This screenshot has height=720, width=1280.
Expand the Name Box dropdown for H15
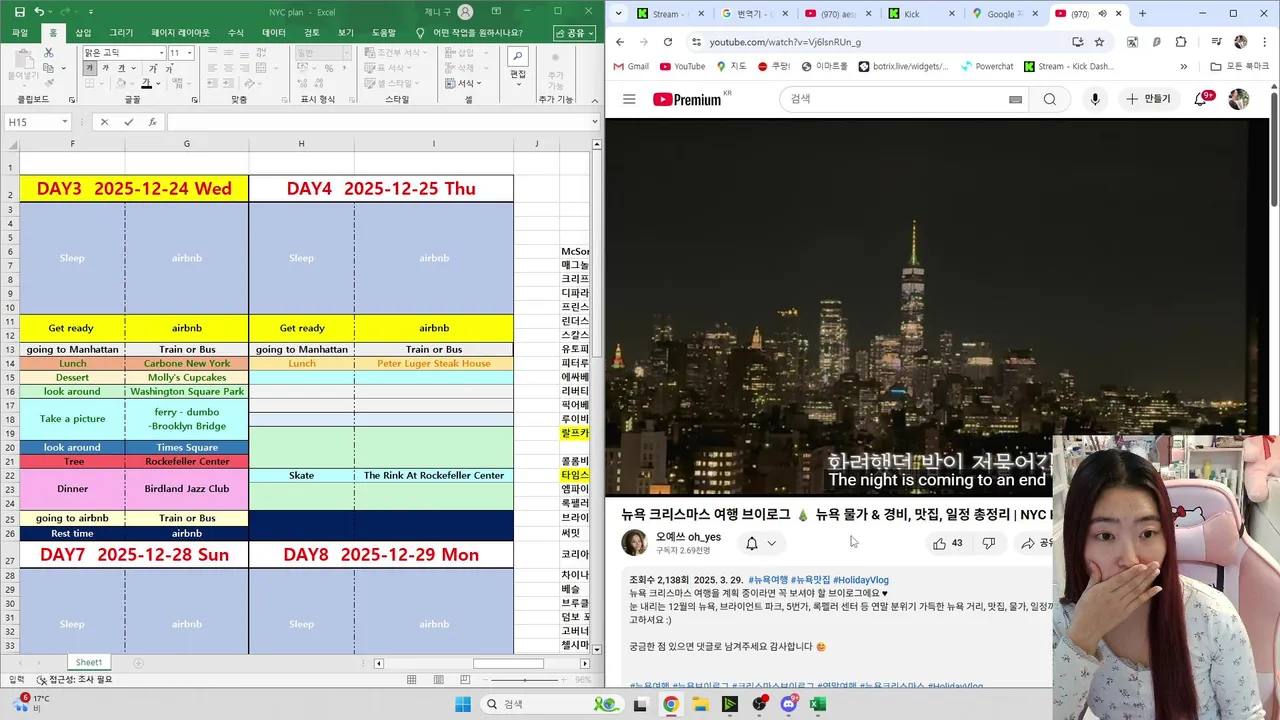click(65, 122)
